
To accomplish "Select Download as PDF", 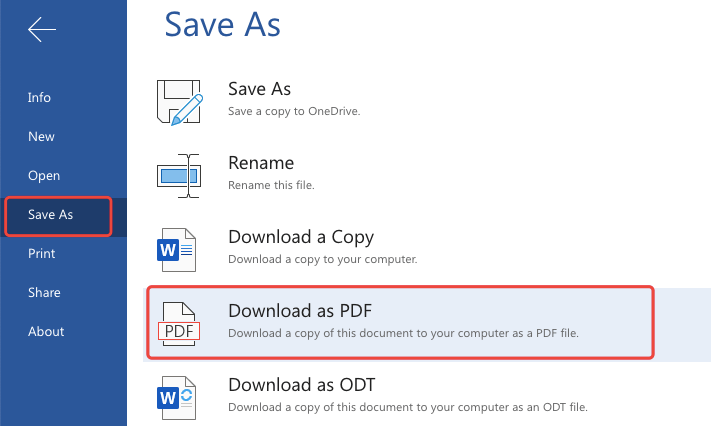I will (x=300, y=310).
